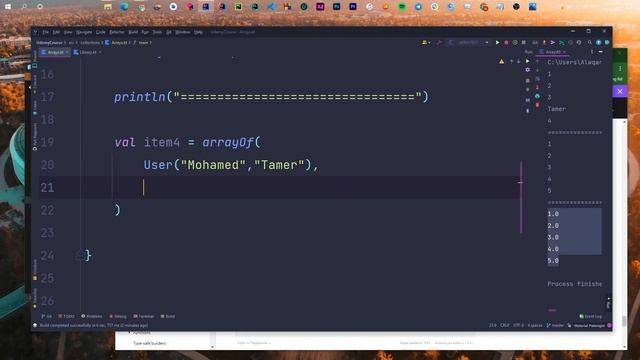Open IDE settings gear icon in toolbar

579,42
